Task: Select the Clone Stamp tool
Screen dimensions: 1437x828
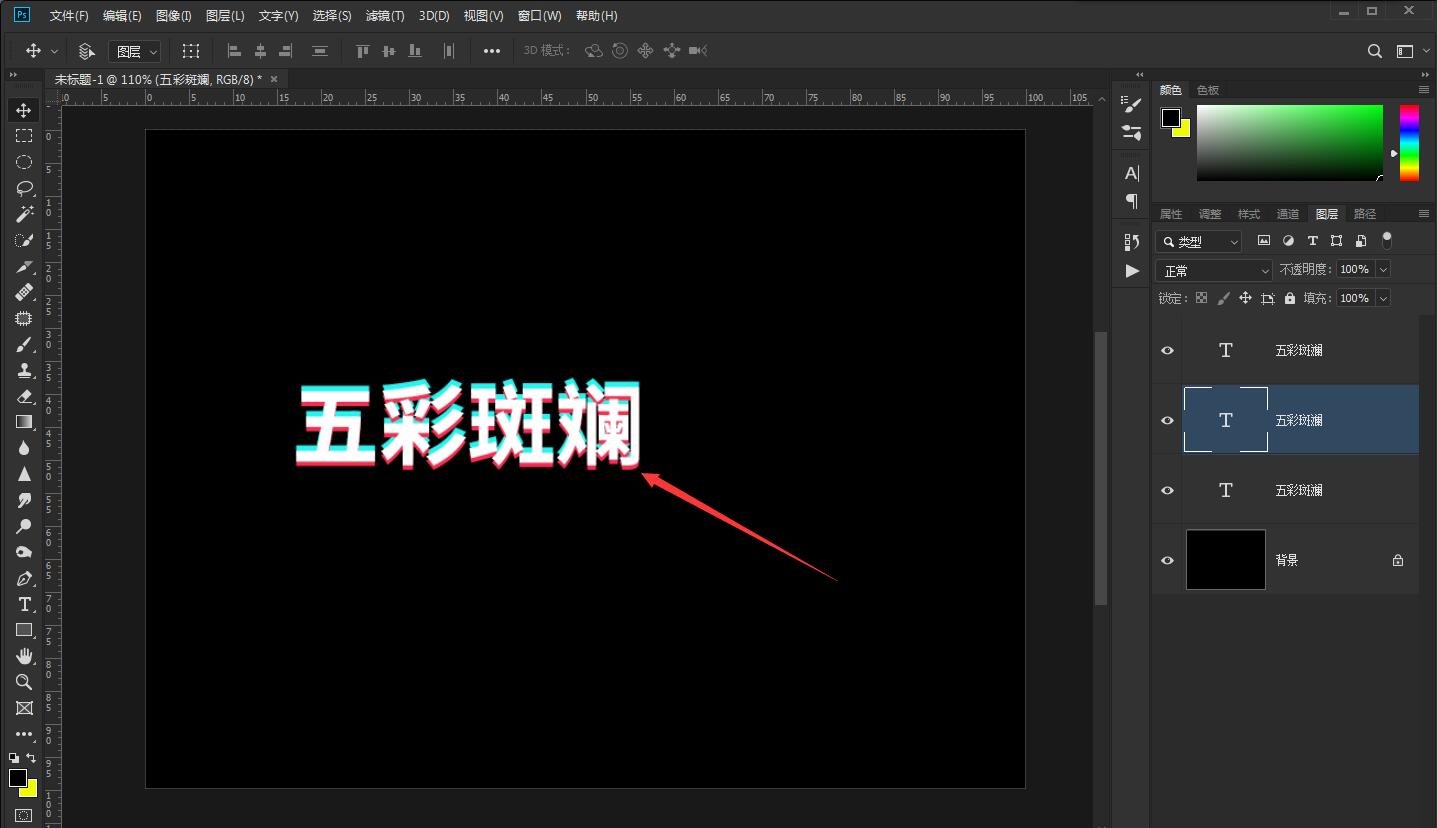Action: coord(24,370)
